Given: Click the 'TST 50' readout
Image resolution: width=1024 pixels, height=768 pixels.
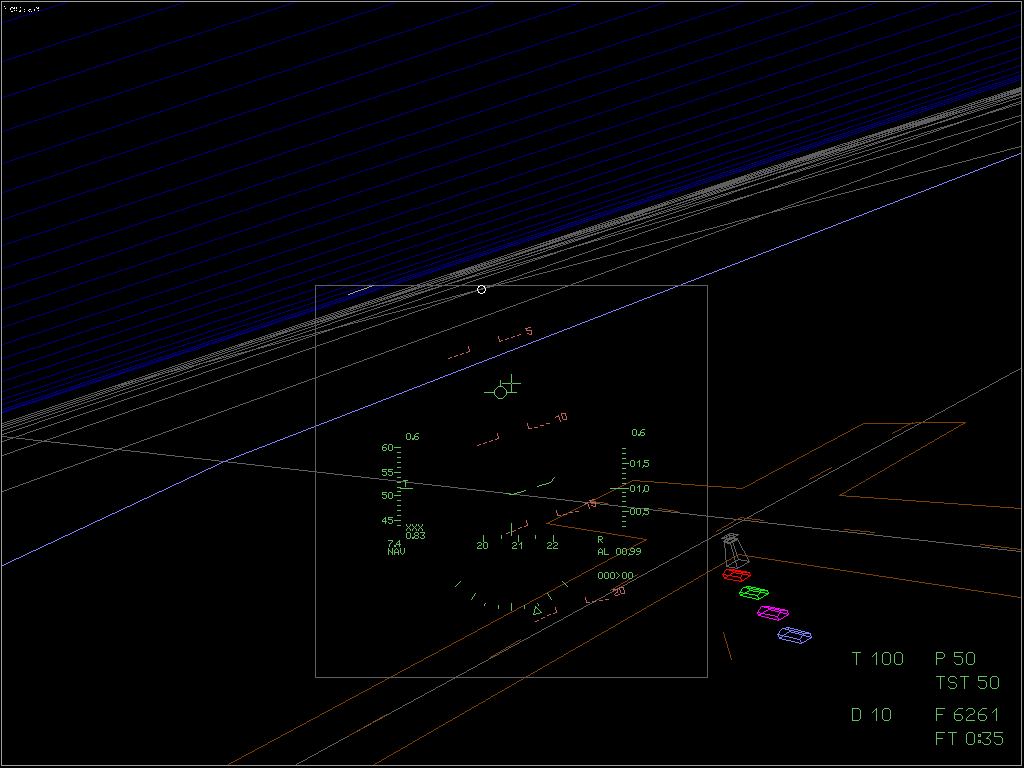Looking at the screenshot, I should [967, 682].
